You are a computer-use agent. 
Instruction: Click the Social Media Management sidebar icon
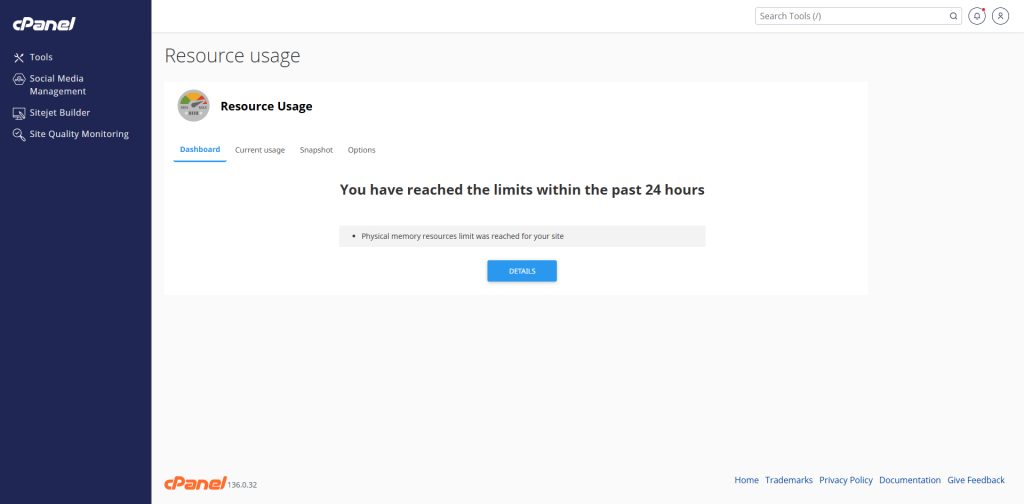click(x=19, y=79)
